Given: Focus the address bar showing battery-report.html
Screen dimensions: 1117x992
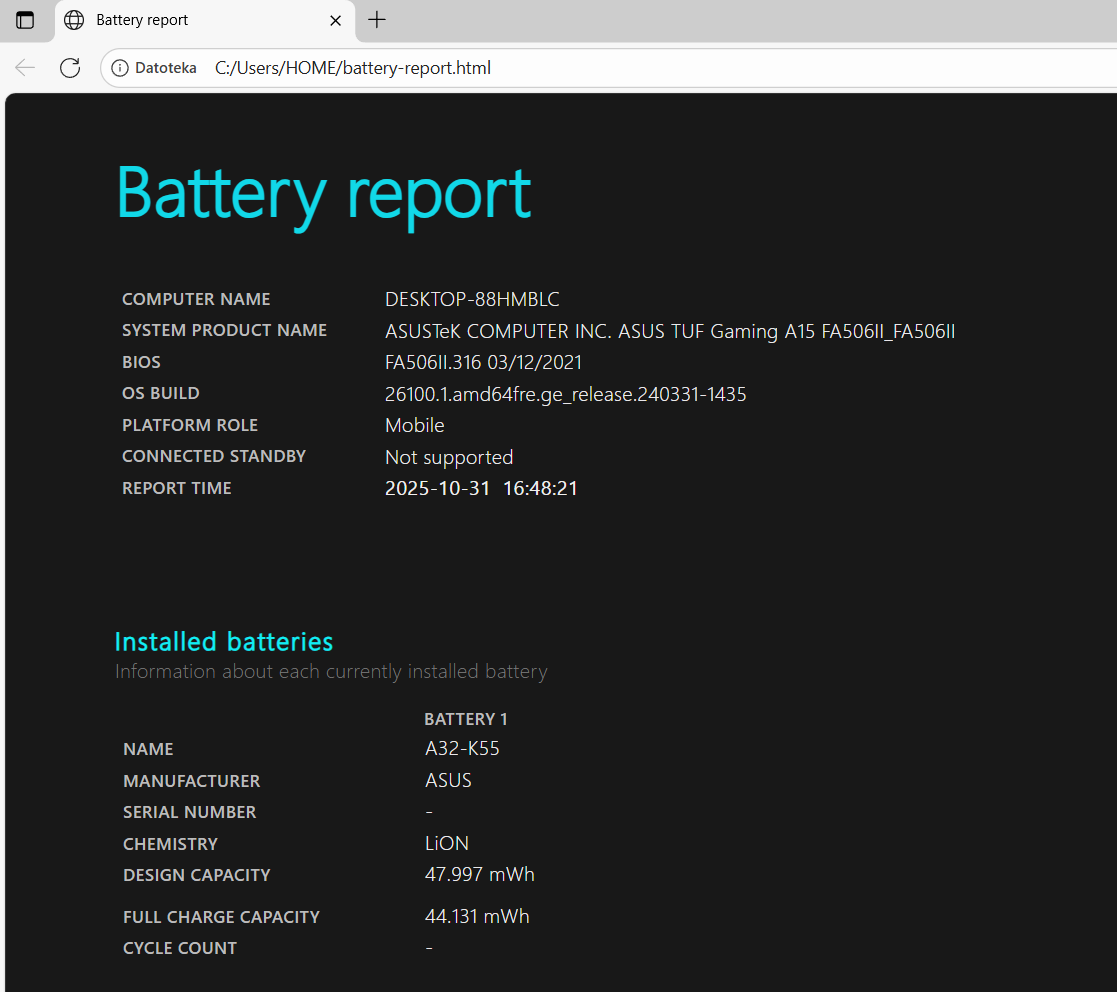Looking at the screenshot, I should pos(600,68).
